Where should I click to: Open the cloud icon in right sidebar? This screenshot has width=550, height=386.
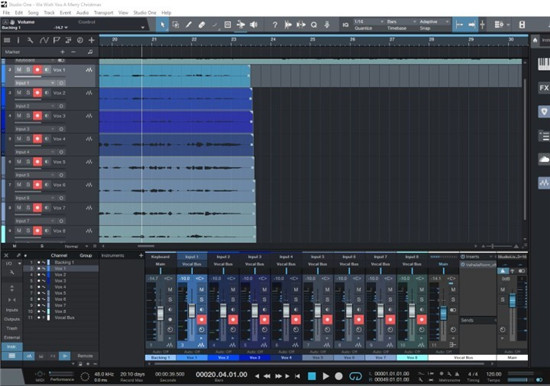[x=544, y=160]
